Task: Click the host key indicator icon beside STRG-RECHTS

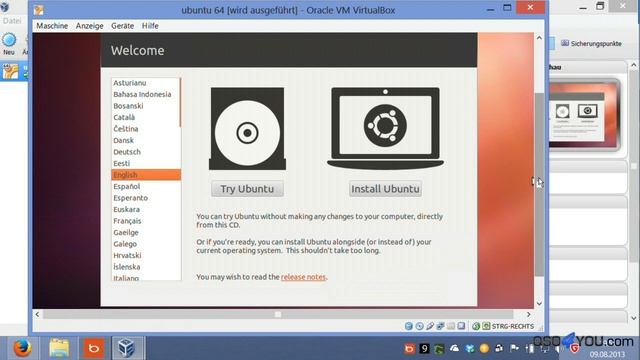Action: point(486,326)
